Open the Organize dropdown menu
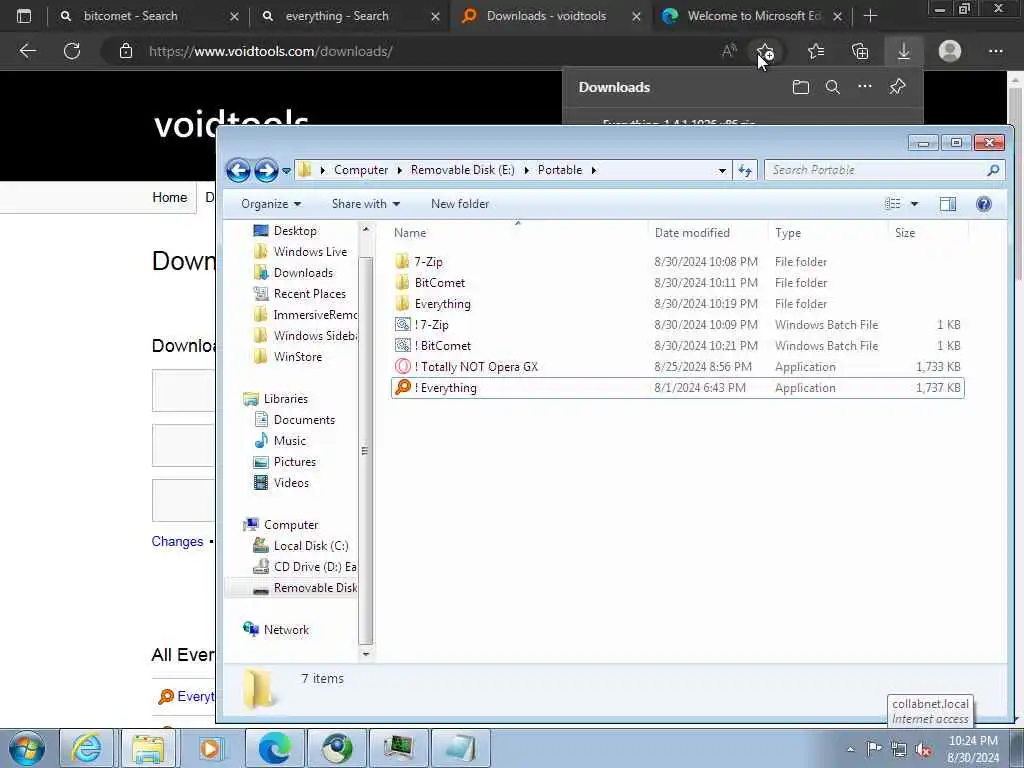 (x=270, y=204)
